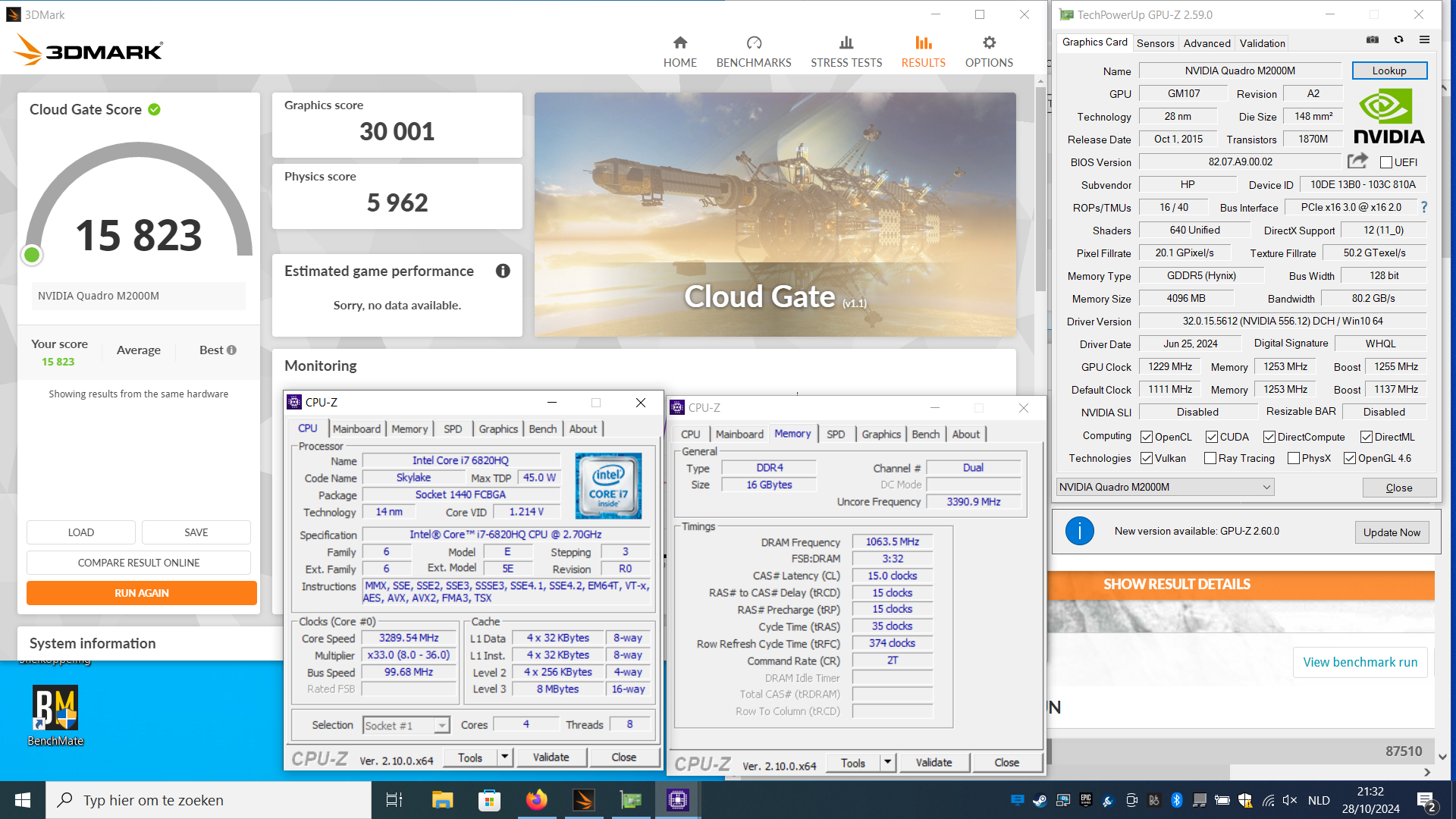Click the NVIDIA logo in GPU-Z
Image resolution: width=1456 pixels, height=819 pixels.
pyautogui.click(x=1389, y=116)
